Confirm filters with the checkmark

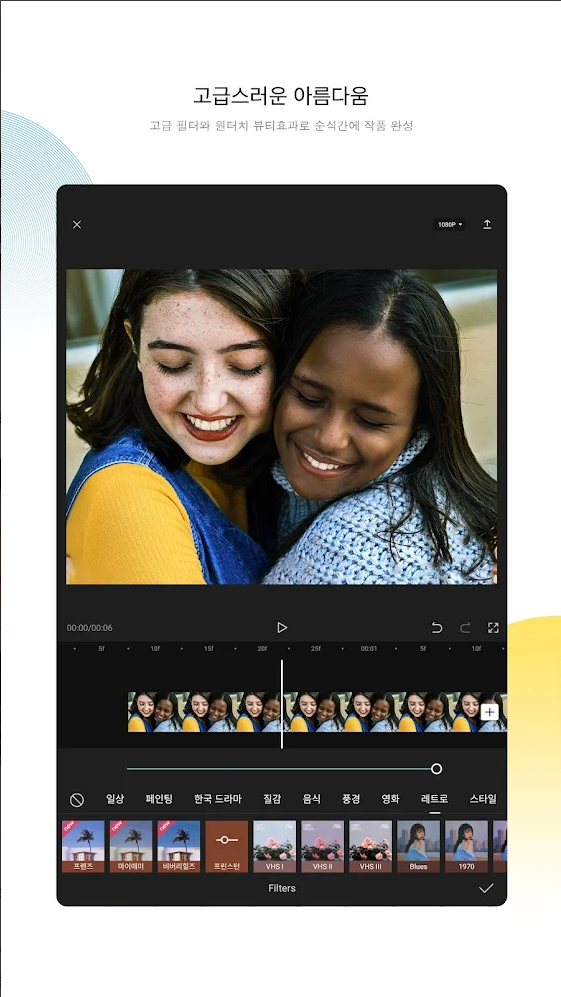click(486, 888)
